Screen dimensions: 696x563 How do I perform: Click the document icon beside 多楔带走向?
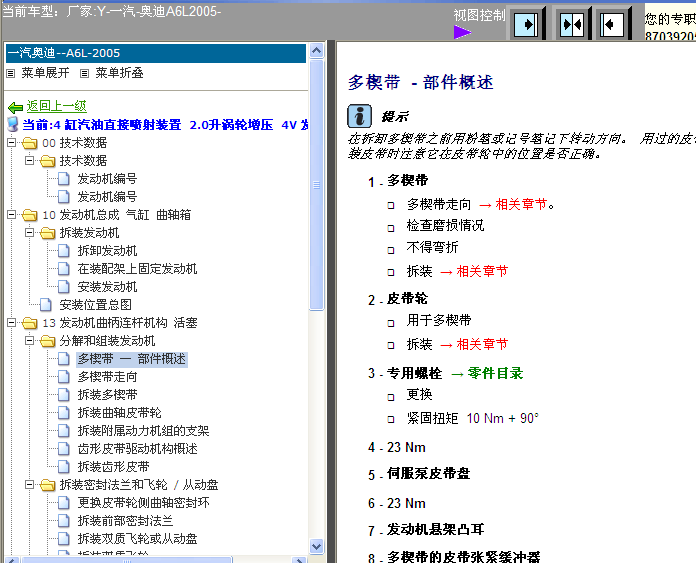click(x=64, y=377)
